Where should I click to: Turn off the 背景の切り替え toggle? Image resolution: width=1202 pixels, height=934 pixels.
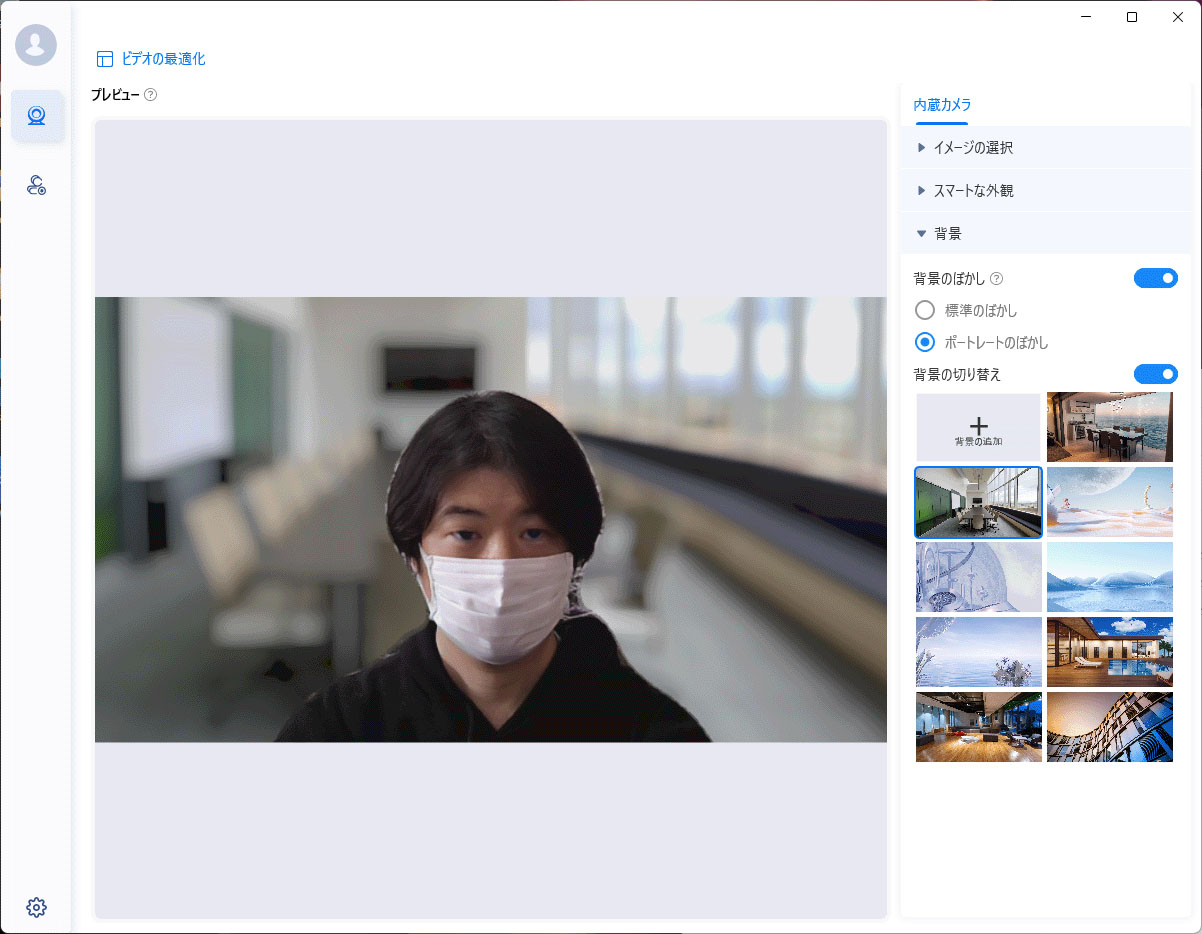(1156, 374)
